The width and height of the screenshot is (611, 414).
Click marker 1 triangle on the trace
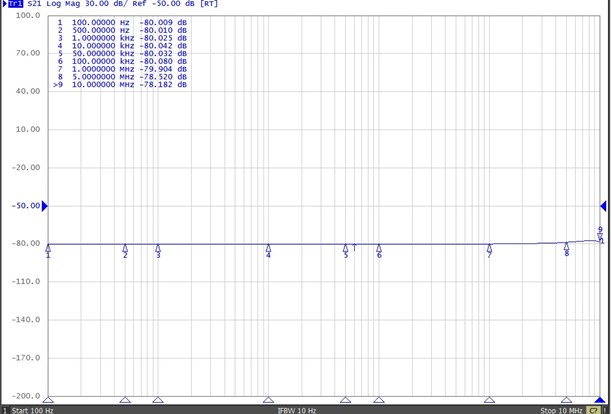[48, 247]
